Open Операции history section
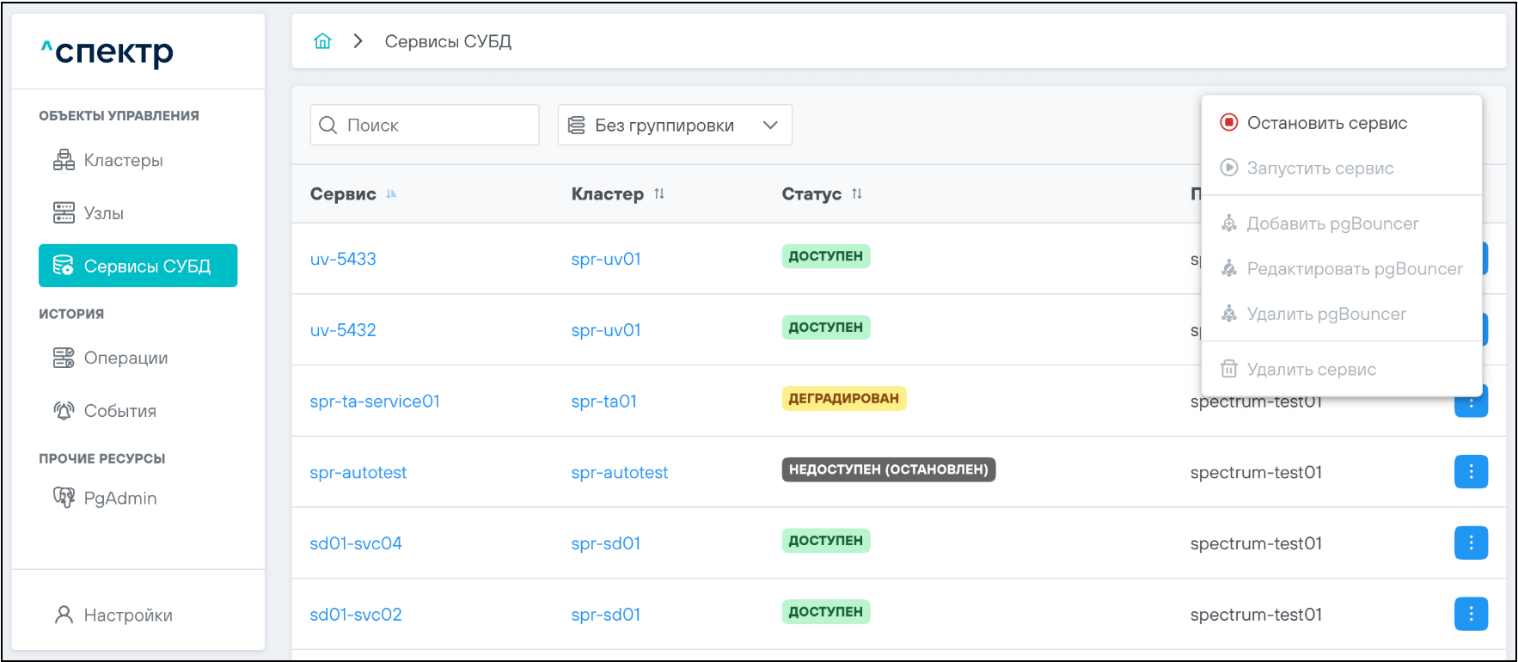 (125, 358)
